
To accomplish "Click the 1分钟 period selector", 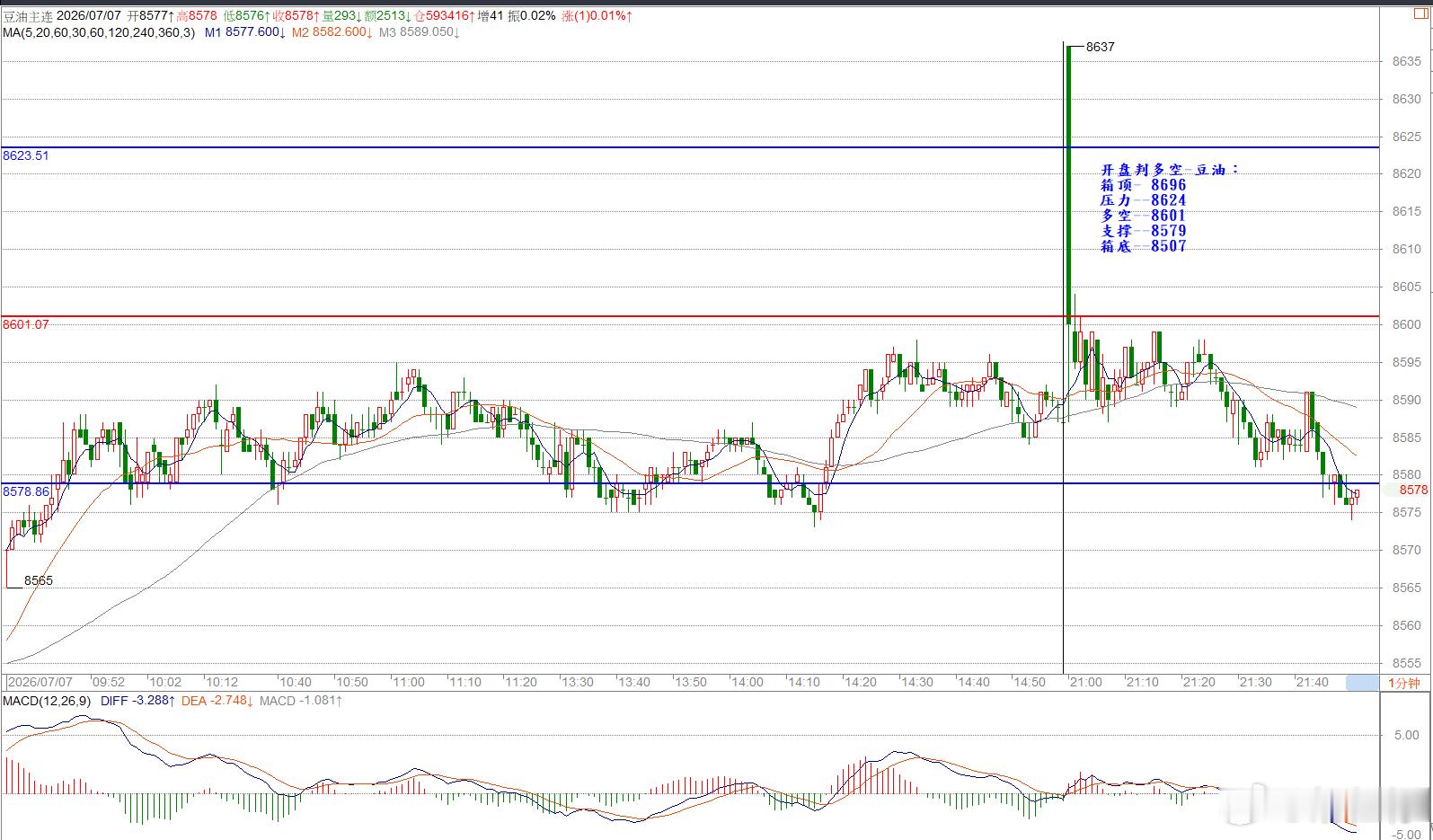I will click(1404, 683).
